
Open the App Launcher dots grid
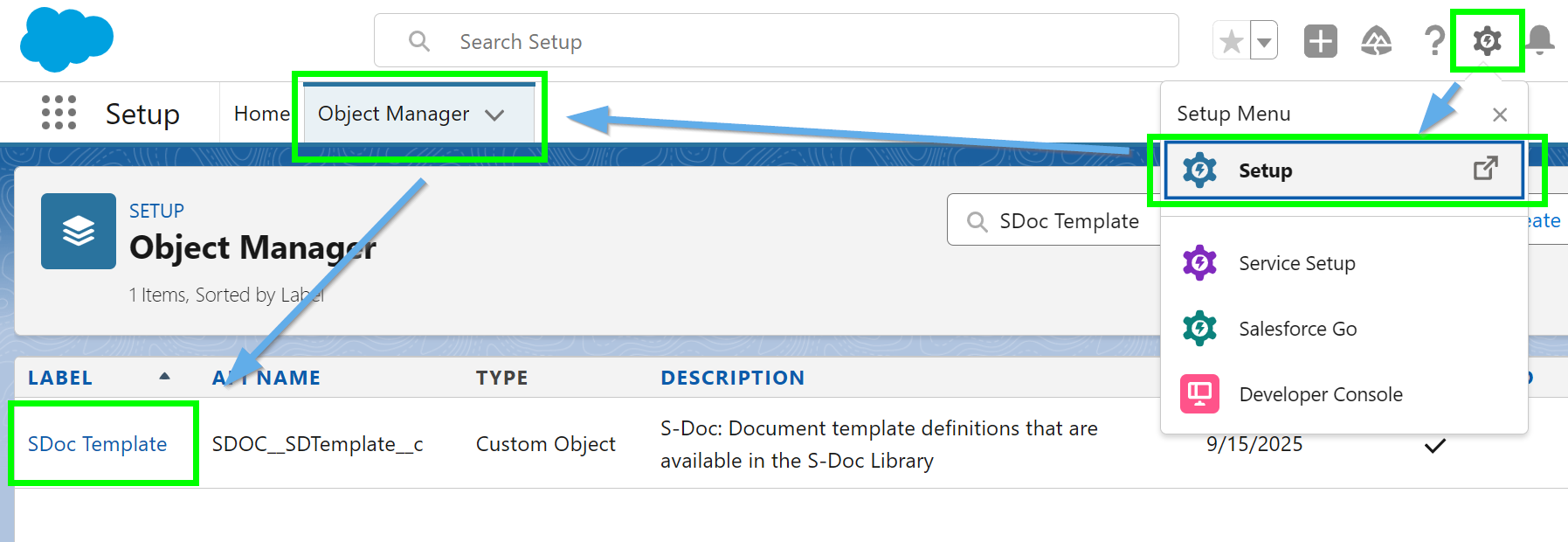pos(59,113)
